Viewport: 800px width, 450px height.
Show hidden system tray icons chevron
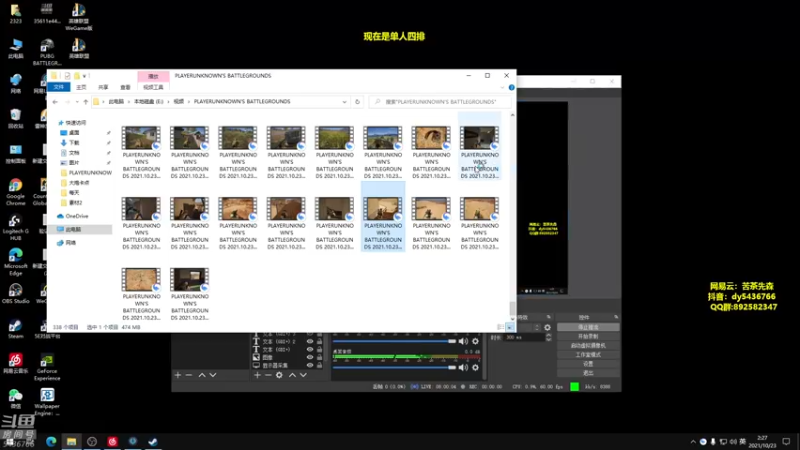693,442
